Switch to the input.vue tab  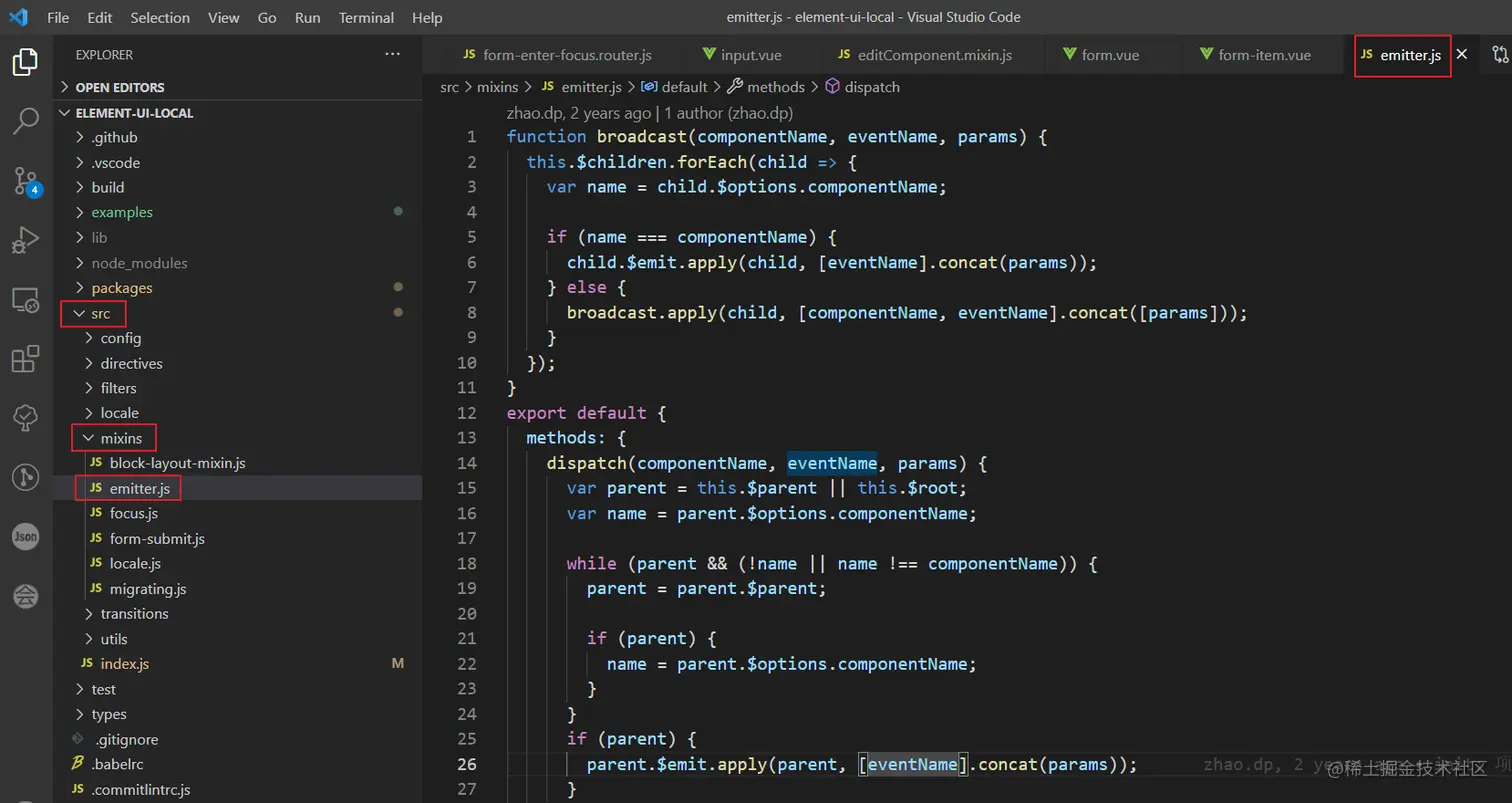742,55
